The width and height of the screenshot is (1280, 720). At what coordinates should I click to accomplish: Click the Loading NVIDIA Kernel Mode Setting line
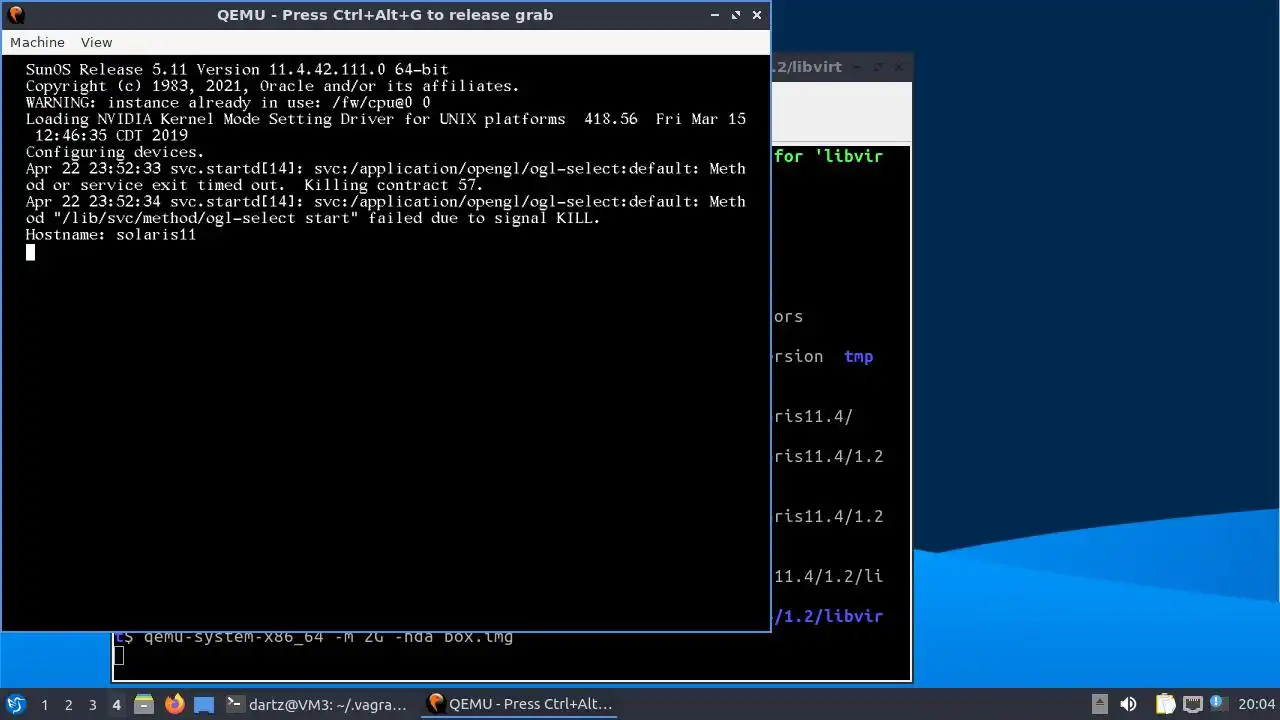pyautogui.click(x=386, y=127)
